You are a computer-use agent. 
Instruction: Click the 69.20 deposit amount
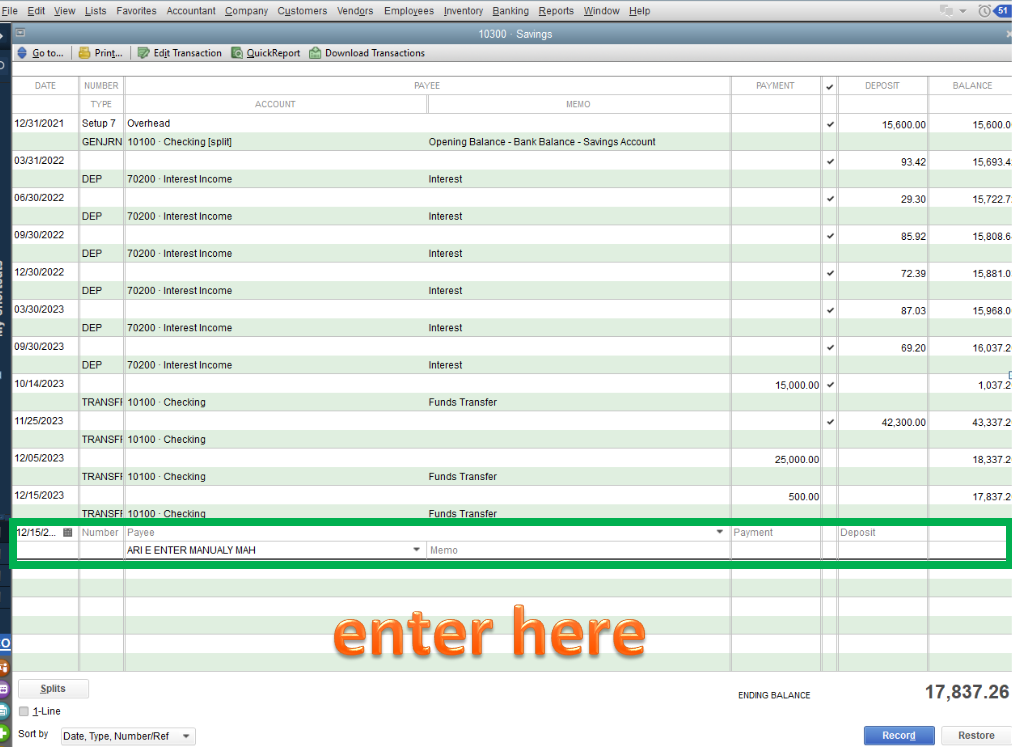pyautogui.click(x=913, y=348)
